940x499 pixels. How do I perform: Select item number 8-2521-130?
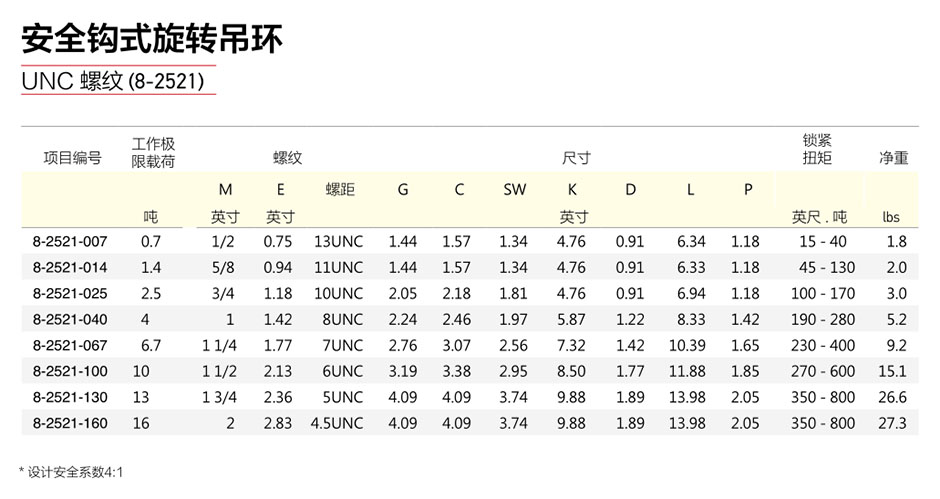tap(70, 397)
